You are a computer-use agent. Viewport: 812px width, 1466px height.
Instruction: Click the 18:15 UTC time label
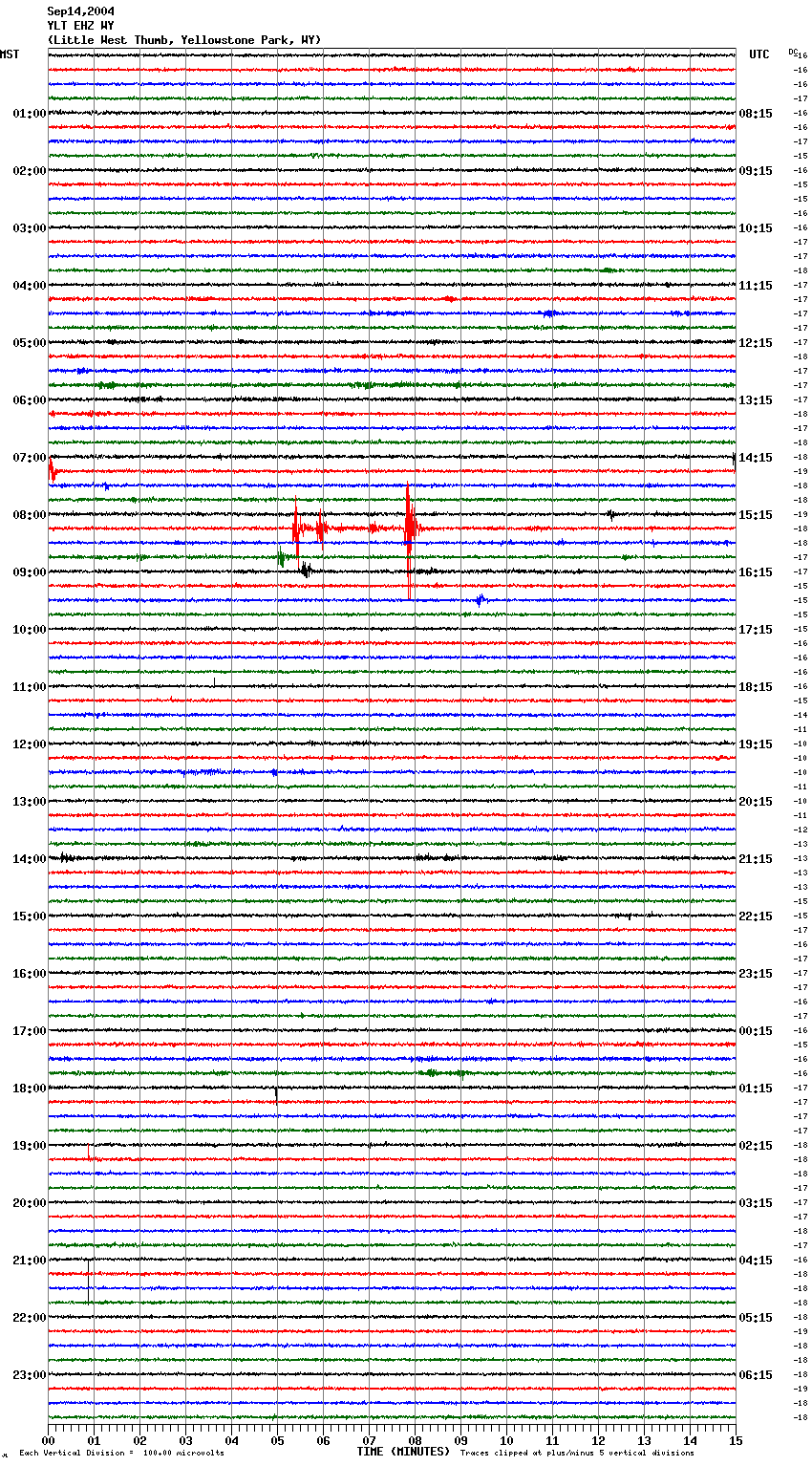[756, 687]
